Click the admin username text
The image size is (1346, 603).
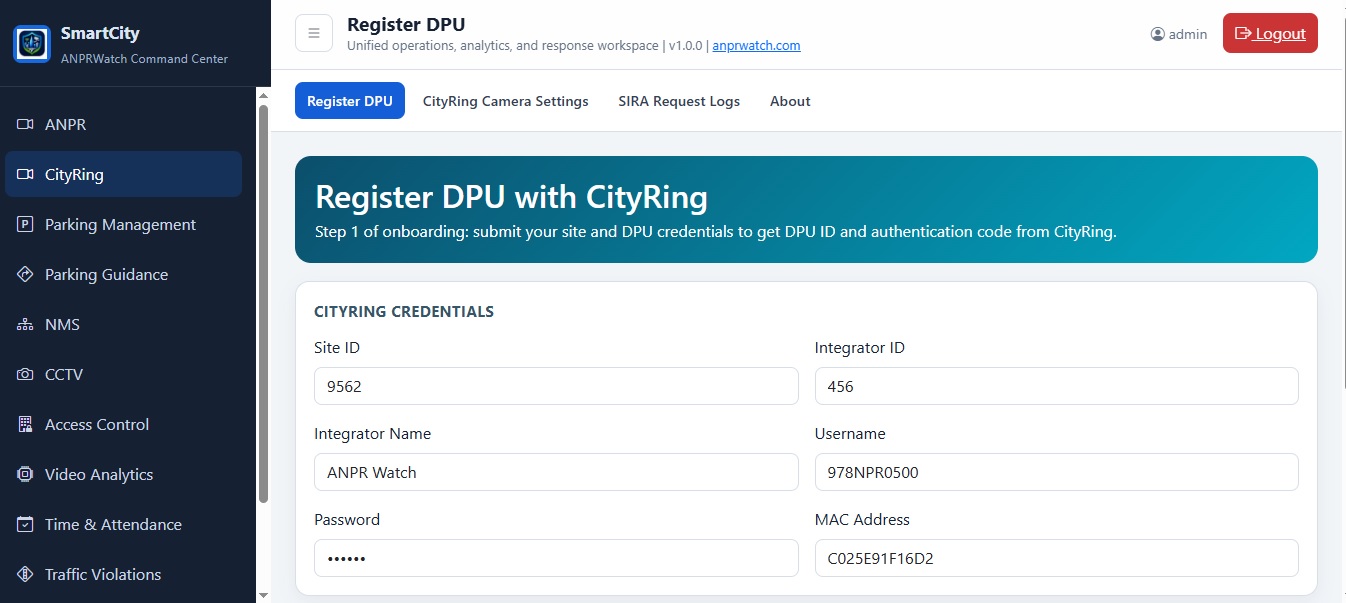click(x=1188, y=34)
